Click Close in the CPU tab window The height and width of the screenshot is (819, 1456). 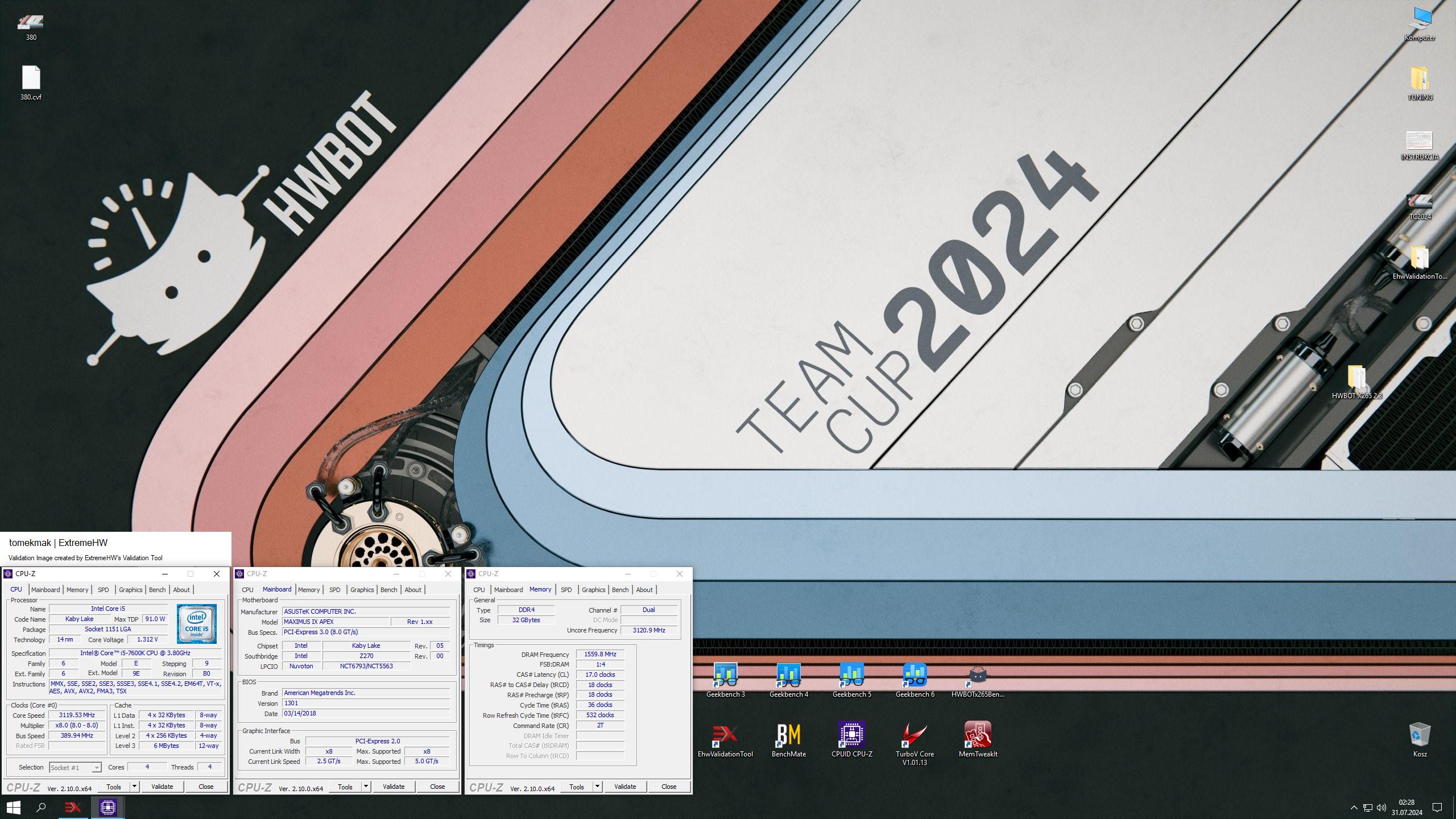206,787
